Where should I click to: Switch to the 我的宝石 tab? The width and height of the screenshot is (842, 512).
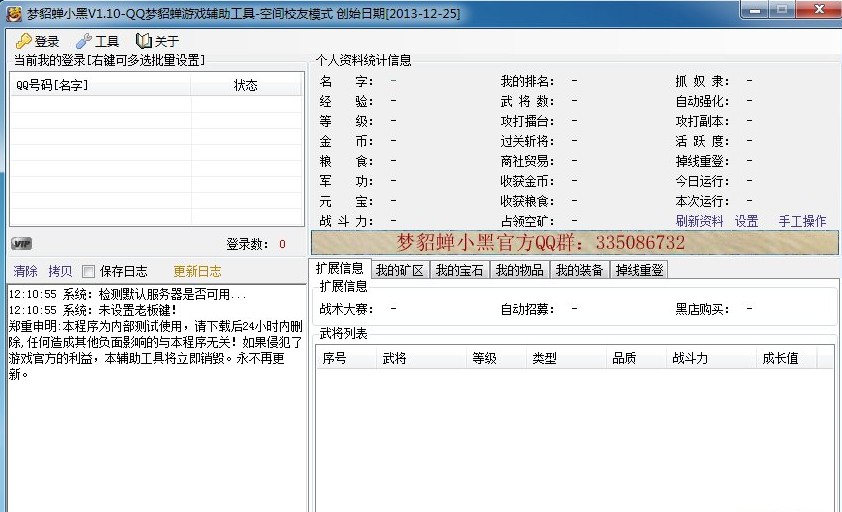(x=460, y=270)
